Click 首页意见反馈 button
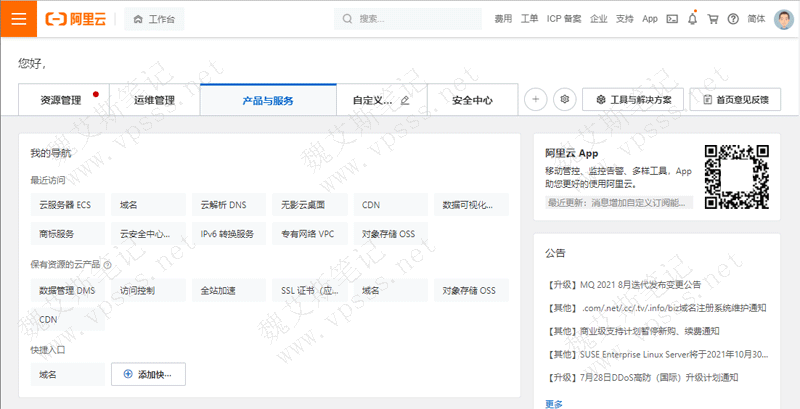 tap(735, 99)
